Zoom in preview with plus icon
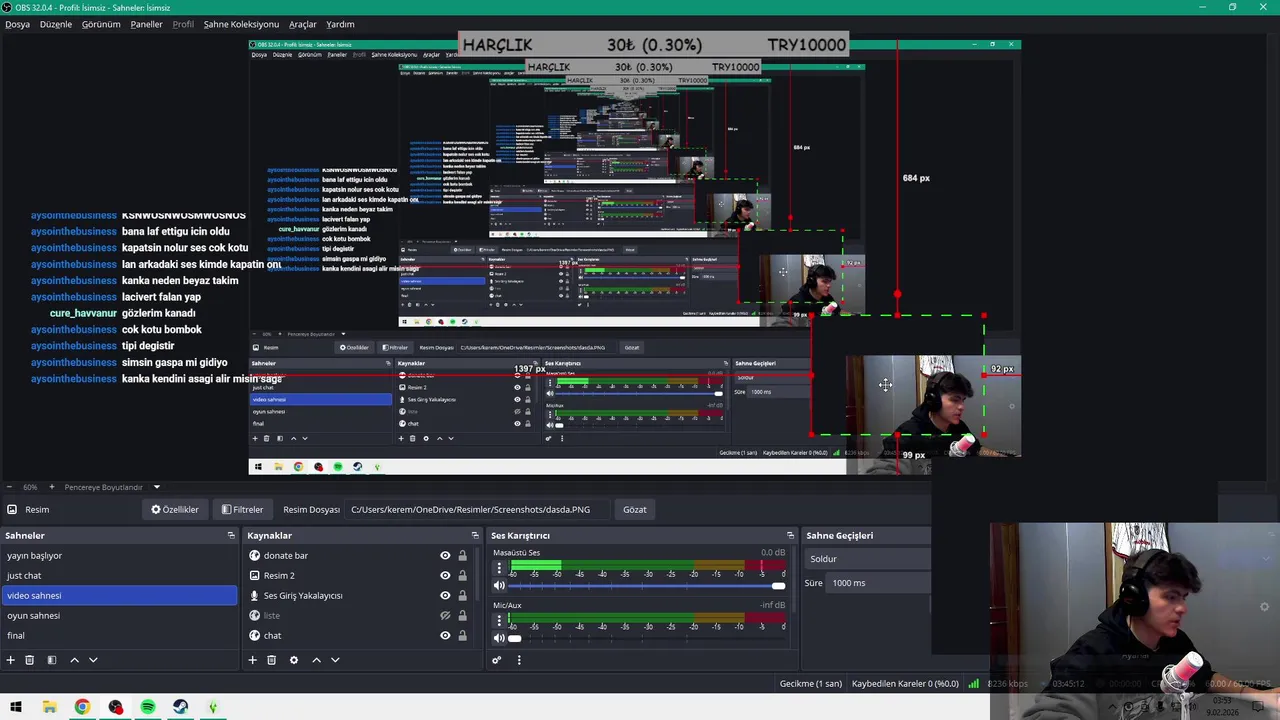This screenshot has height=720, width=1280. coord(52,487)
